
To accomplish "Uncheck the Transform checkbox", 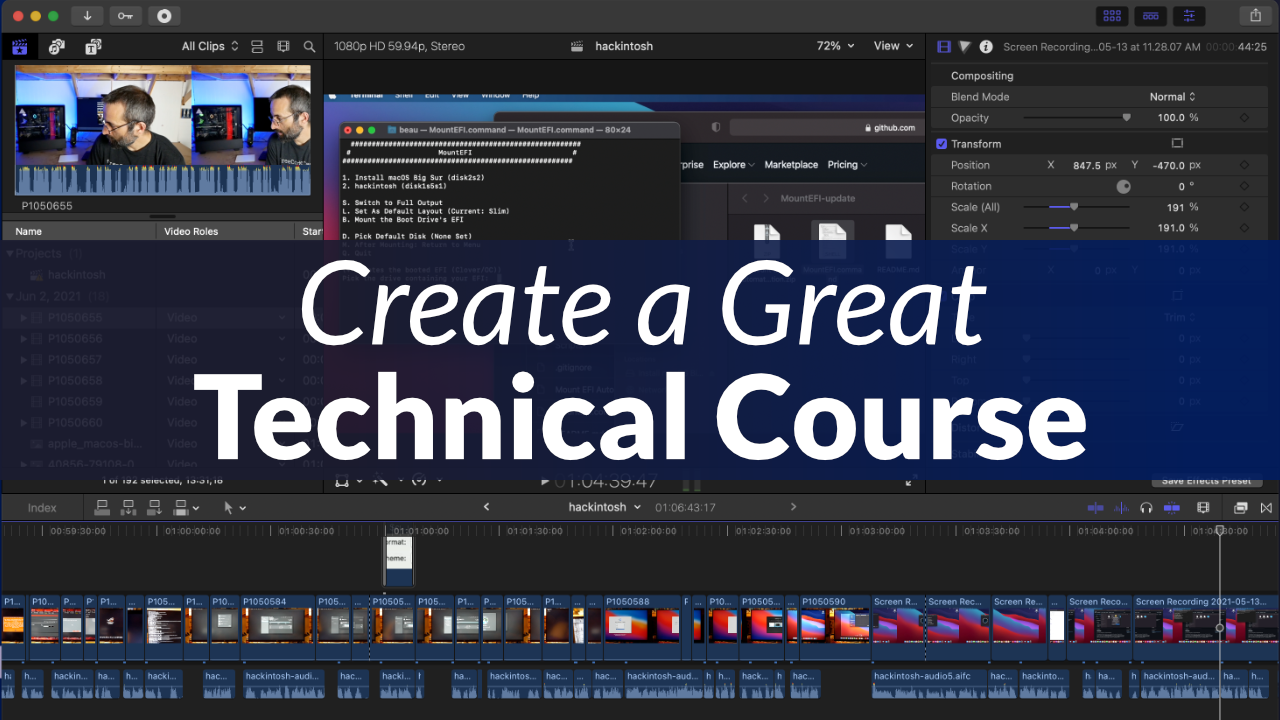I will [x=941, y=144].
